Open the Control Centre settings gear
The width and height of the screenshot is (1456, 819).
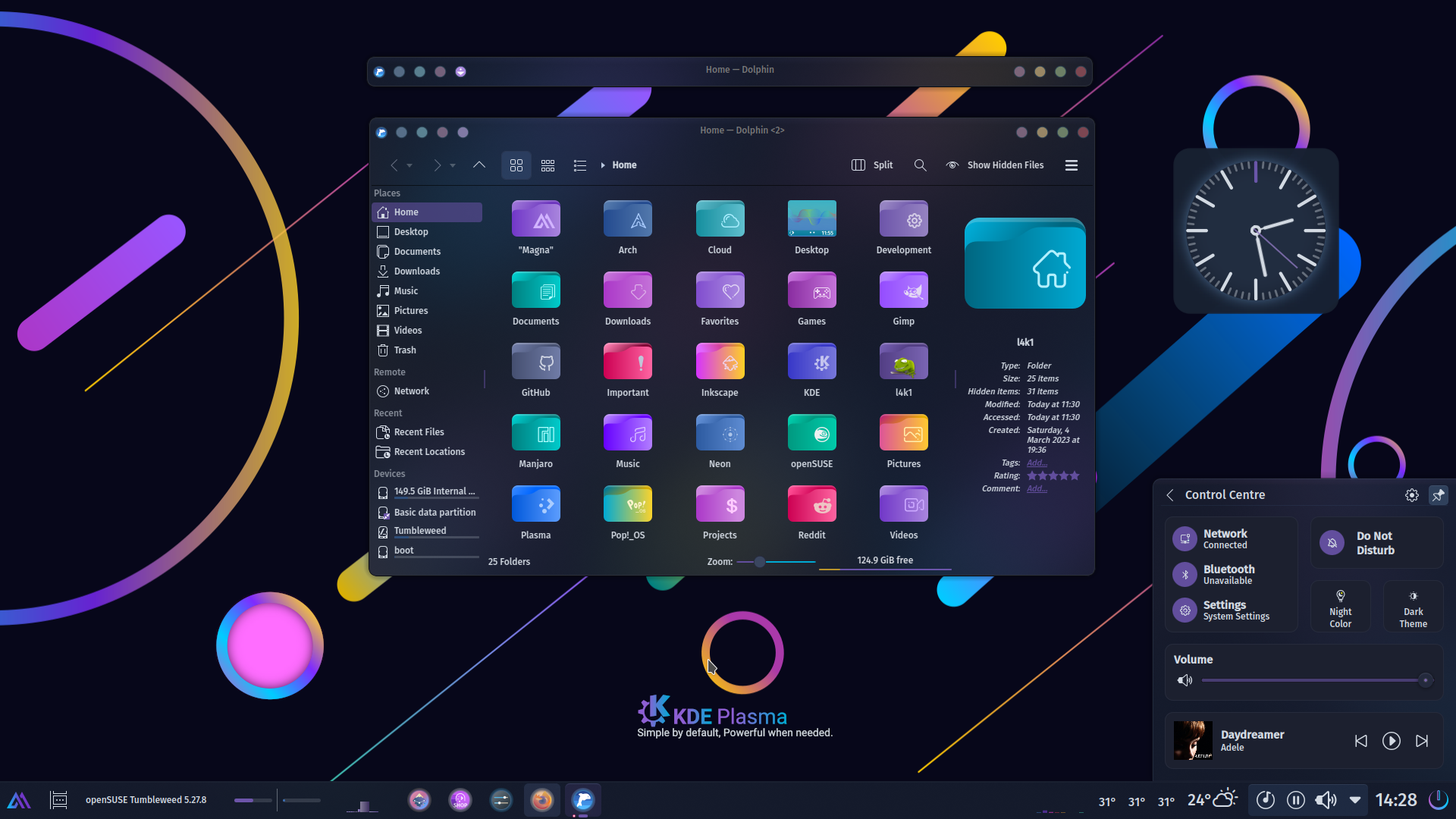1411,495
